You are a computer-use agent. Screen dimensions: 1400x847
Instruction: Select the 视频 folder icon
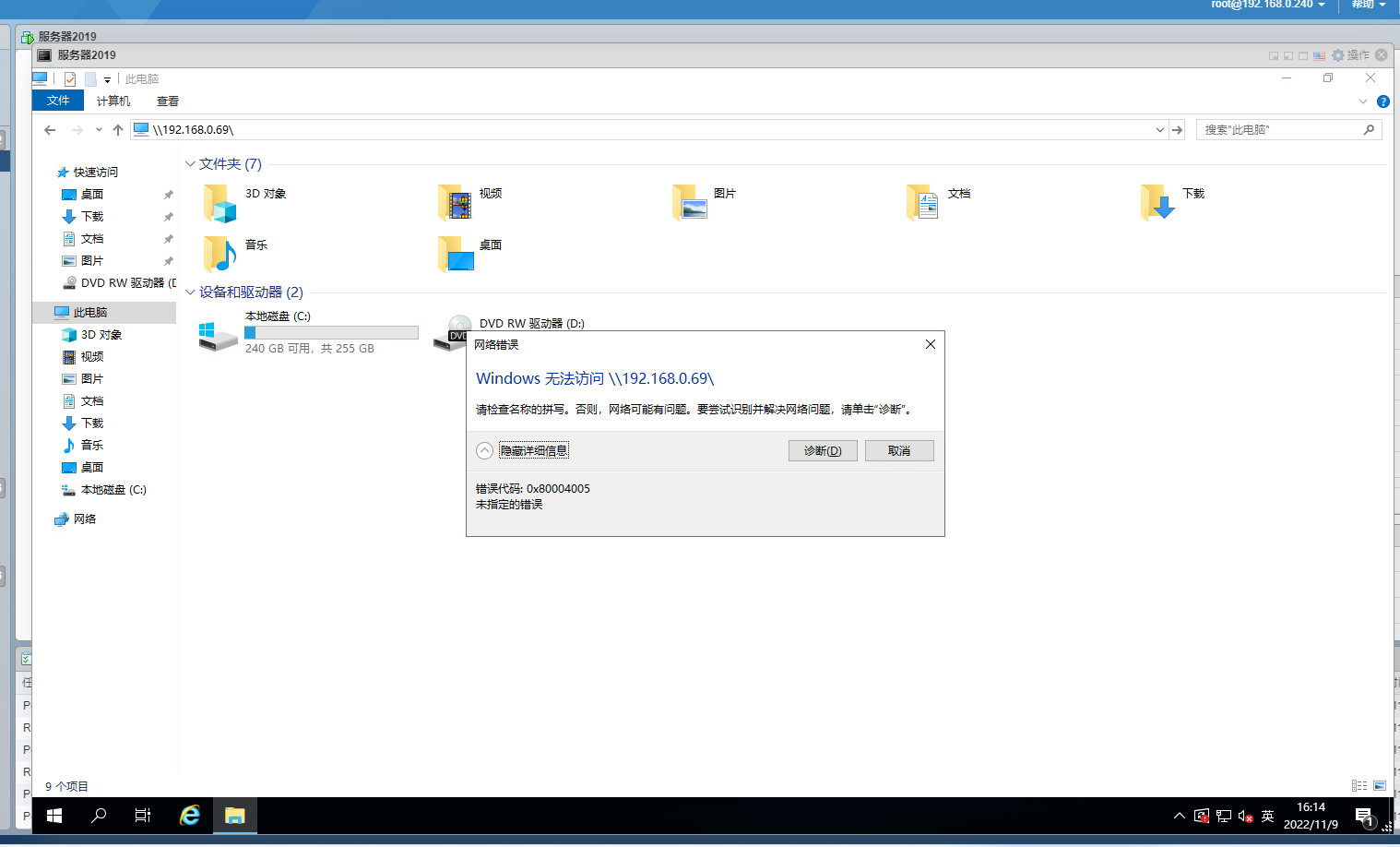pos(455,202)
